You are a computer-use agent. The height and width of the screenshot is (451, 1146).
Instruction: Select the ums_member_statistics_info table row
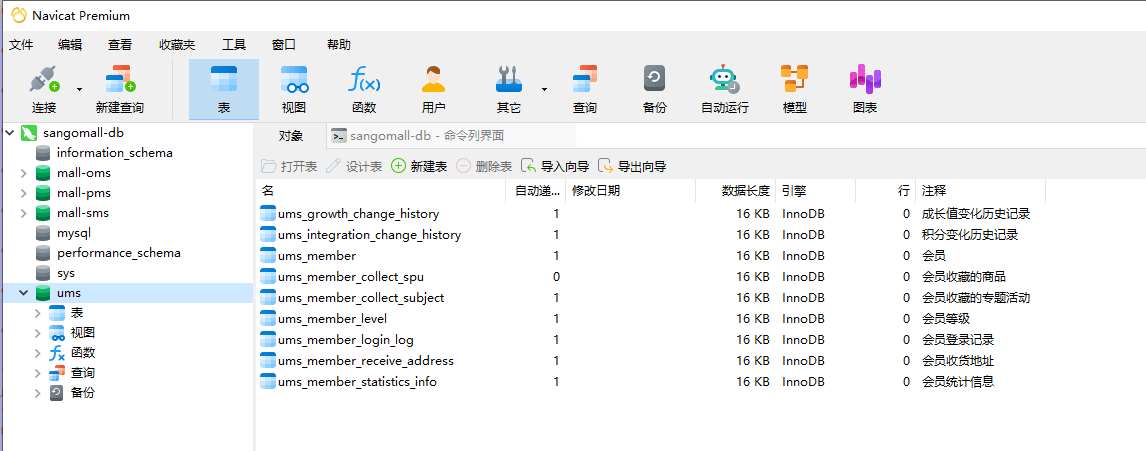(650, 382)
